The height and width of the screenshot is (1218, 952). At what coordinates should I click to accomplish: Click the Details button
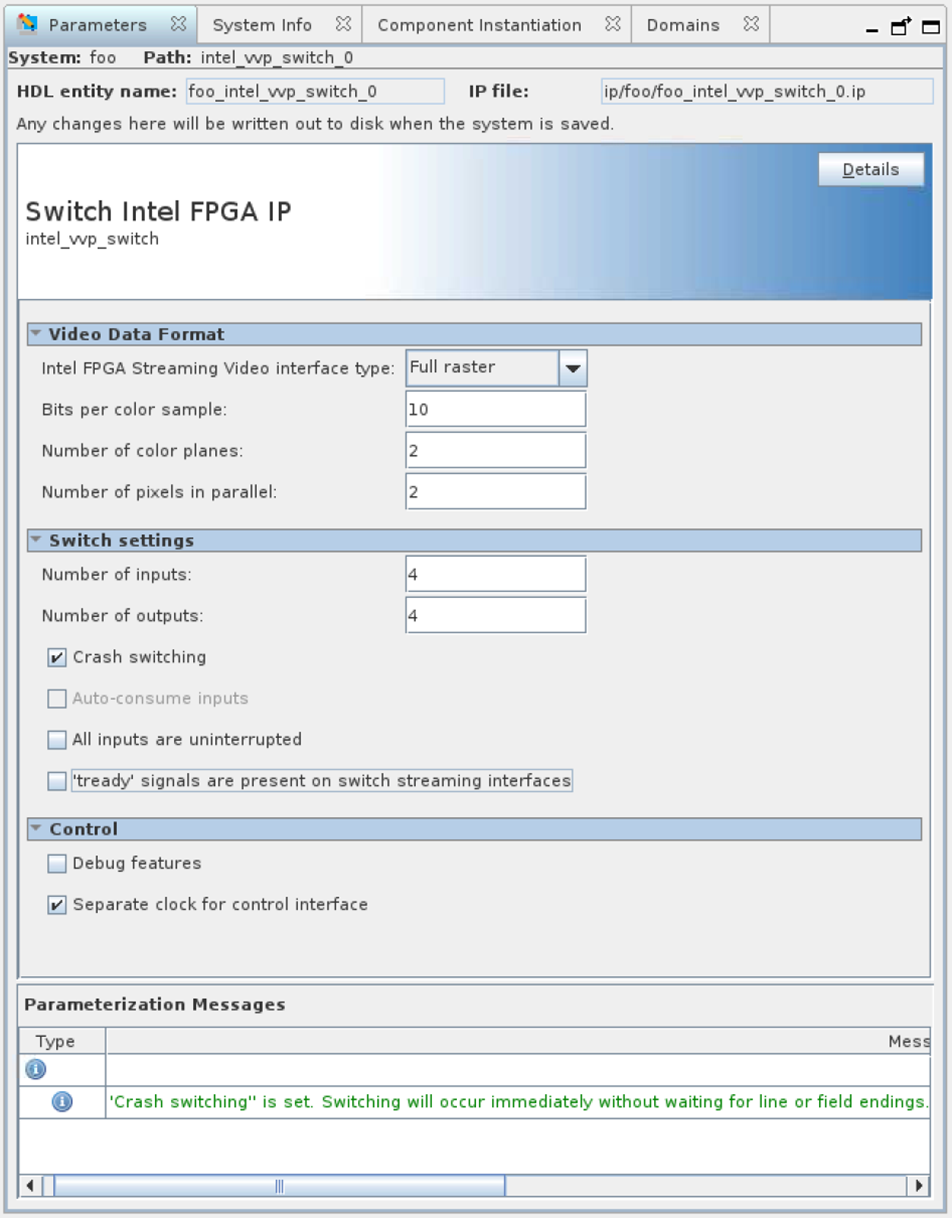pos(870,170)
